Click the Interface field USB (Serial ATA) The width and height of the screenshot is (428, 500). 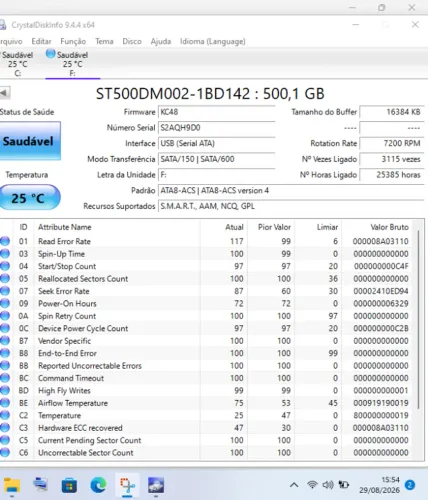(x=217, y=143)
